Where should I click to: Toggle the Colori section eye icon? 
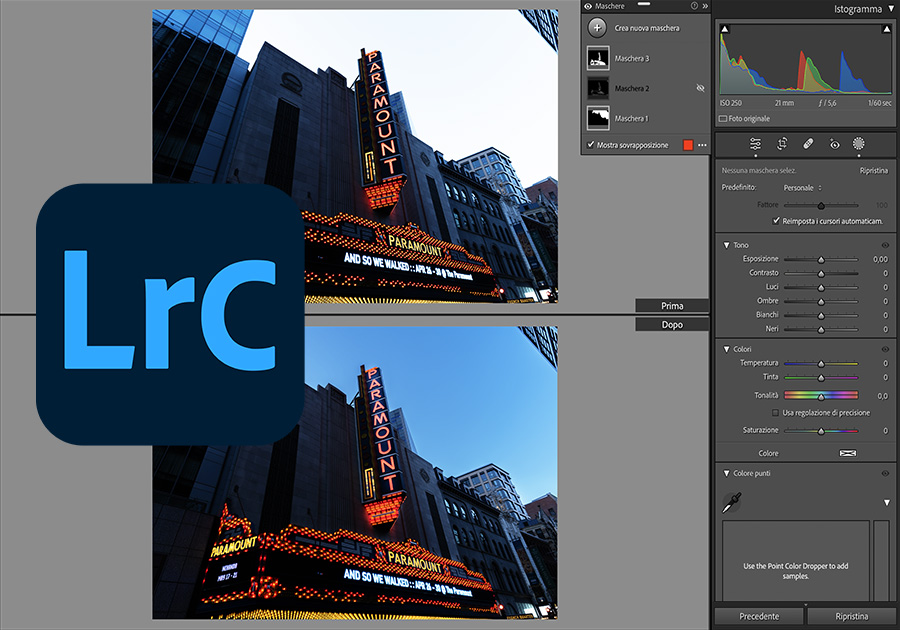coord(885,349)
